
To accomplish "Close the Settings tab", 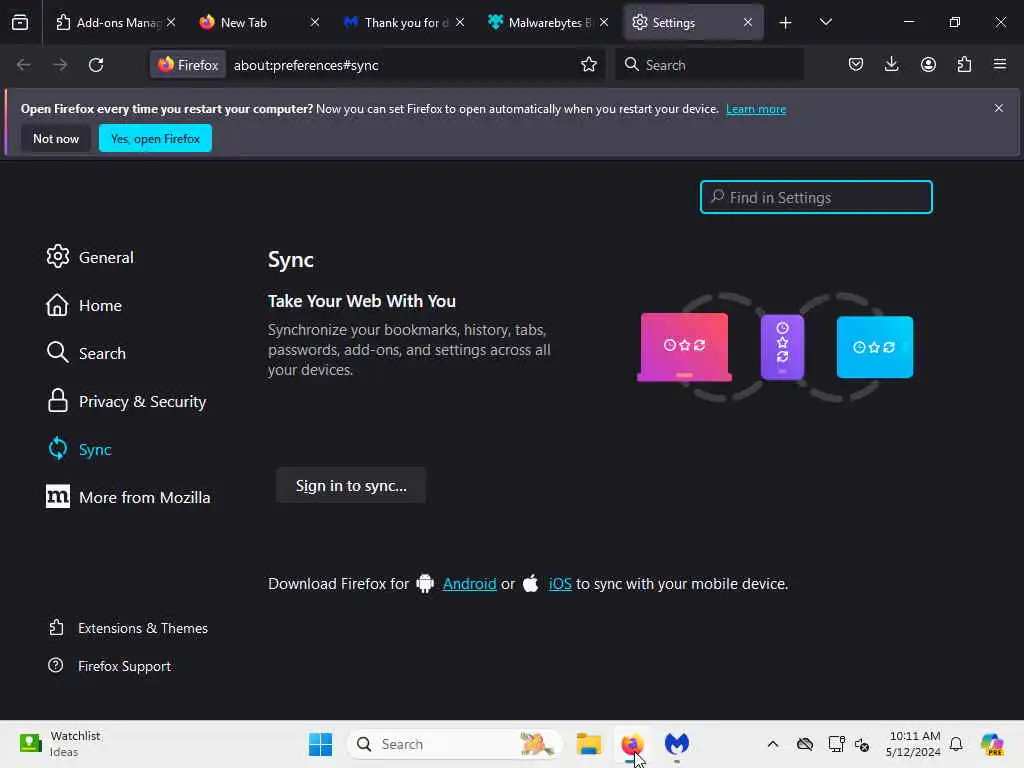I will pos(748,23).
